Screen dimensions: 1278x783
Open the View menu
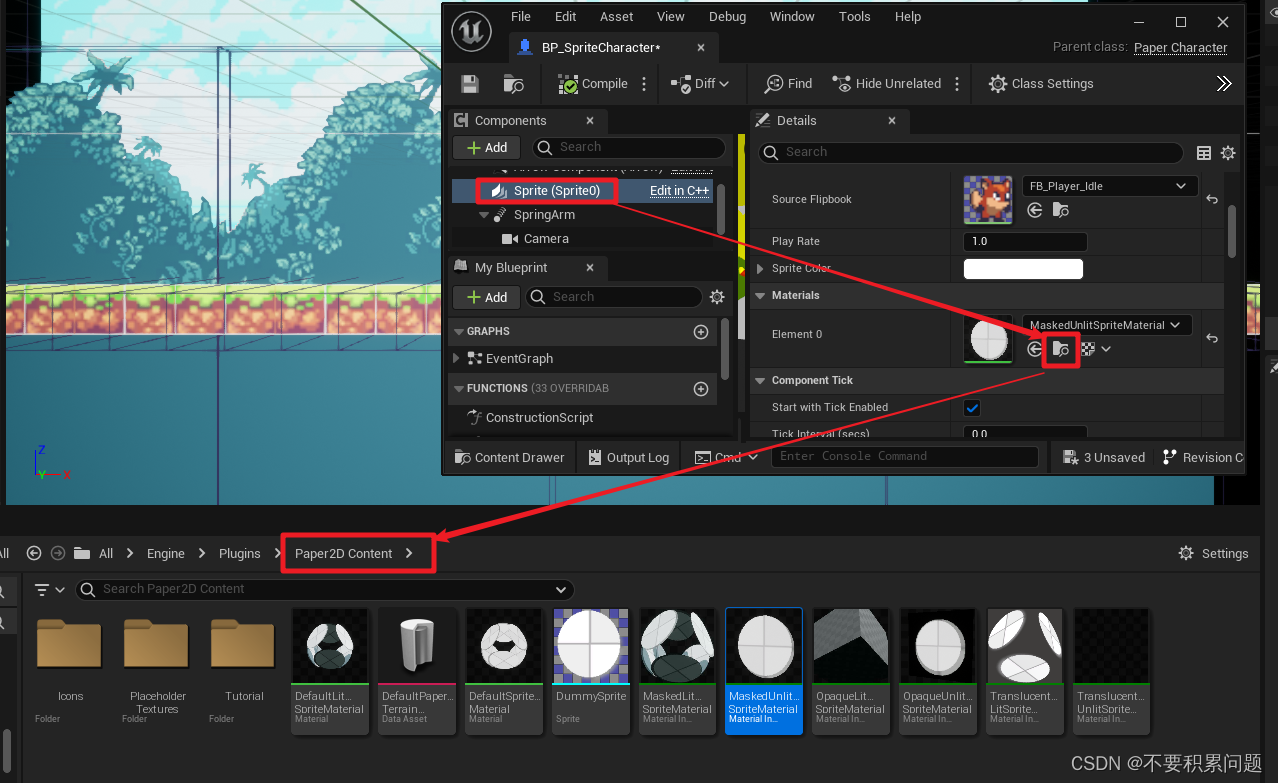click(671, 16)
